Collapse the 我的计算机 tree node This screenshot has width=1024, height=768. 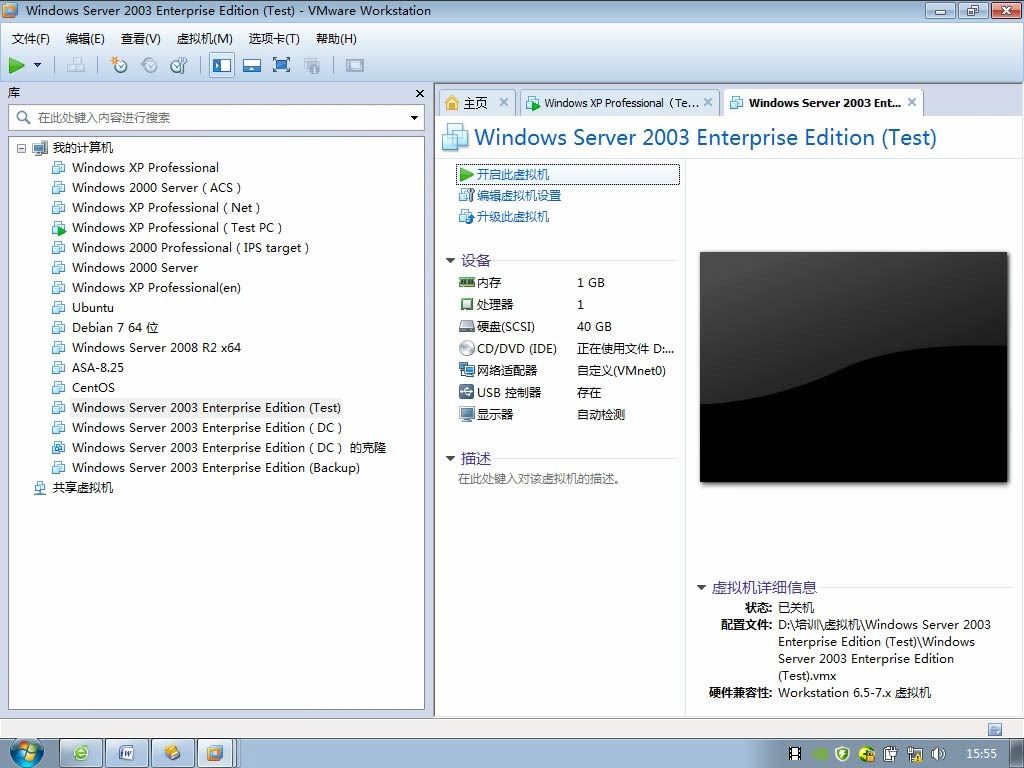coord(22,148)
